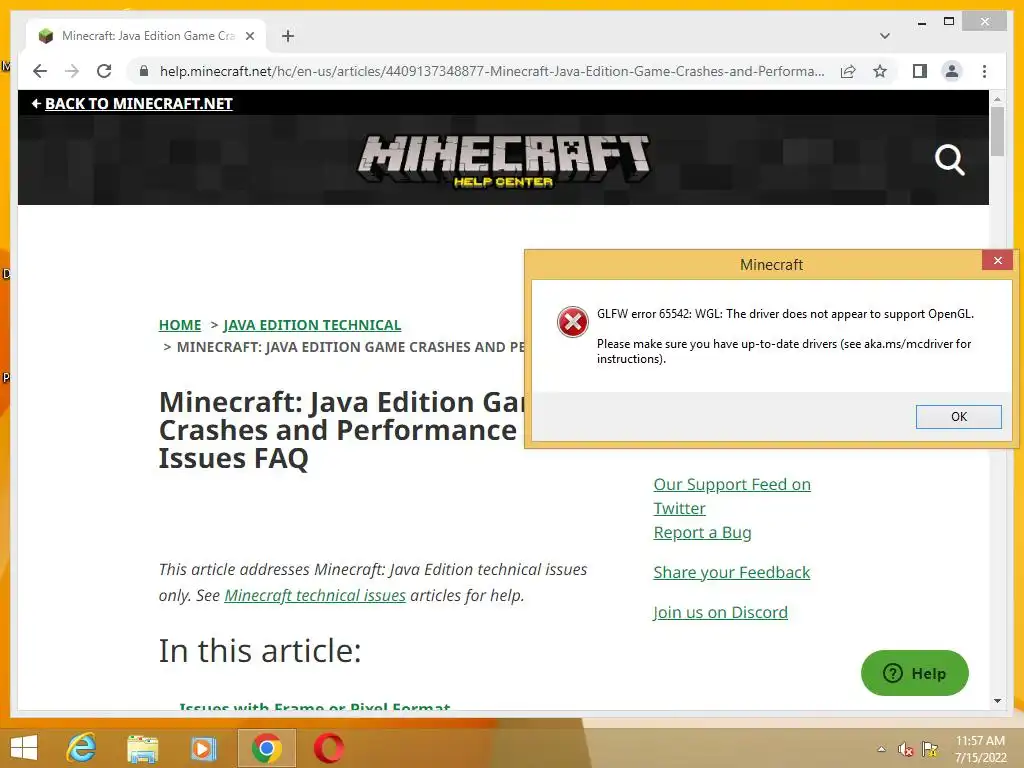
Task: Click the Report a Bug link
Action: [702, 532]
